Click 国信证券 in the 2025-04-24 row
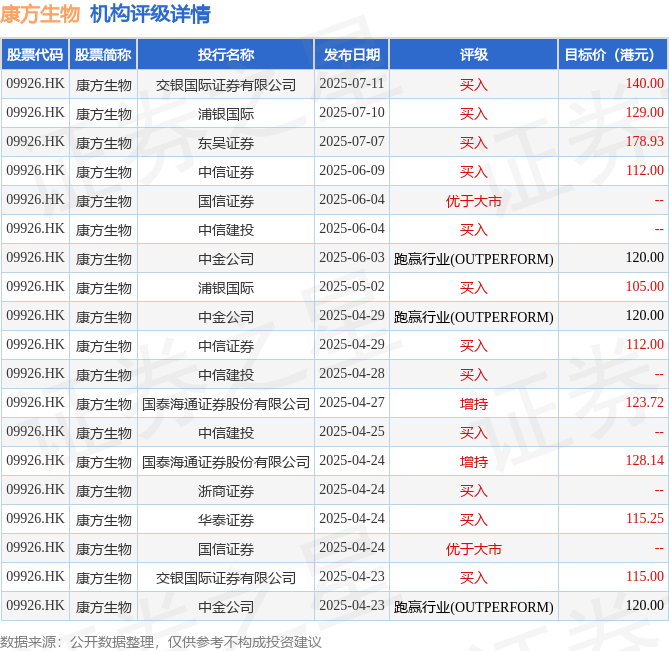Image resolution: width=669 pixels, height=651 pixels. tap(226, 549)
